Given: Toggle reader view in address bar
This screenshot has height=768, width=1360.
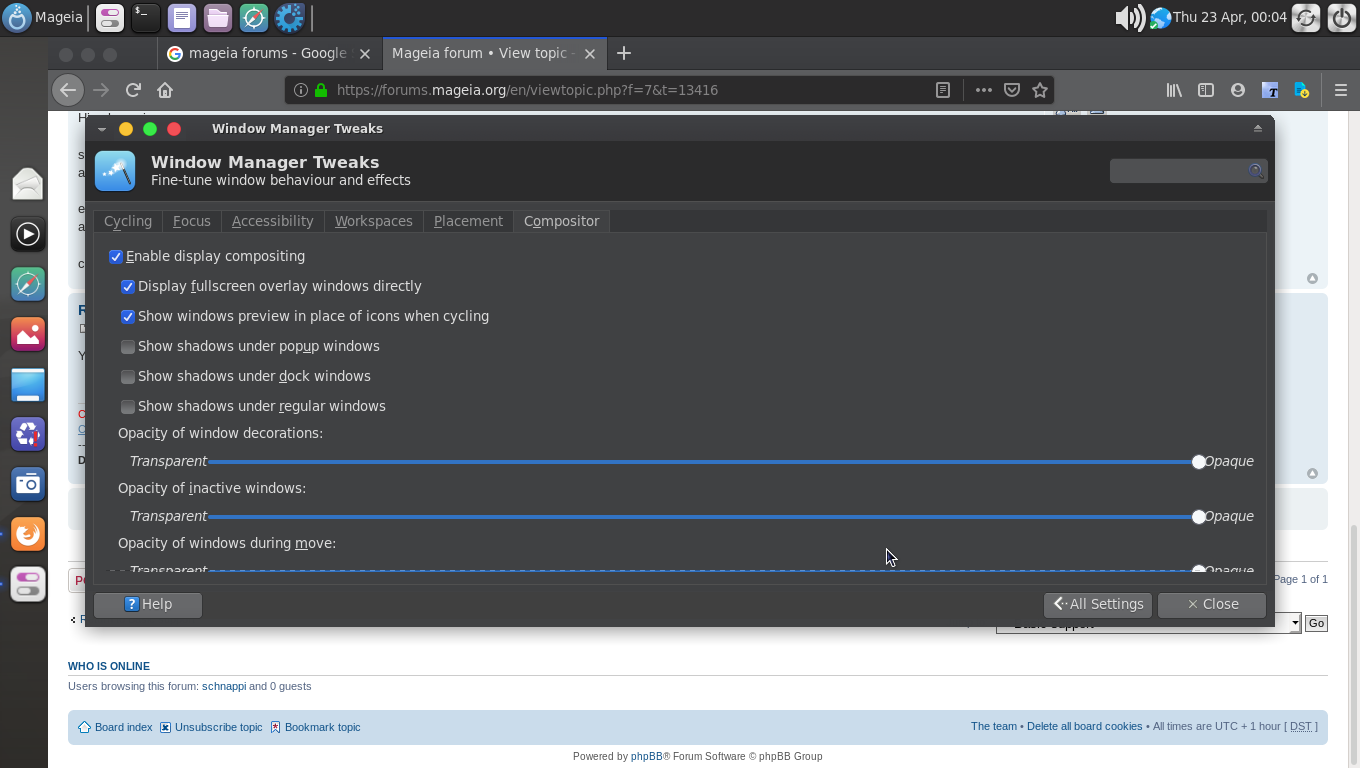Looking at the screenshot, I should click(942, 90).
